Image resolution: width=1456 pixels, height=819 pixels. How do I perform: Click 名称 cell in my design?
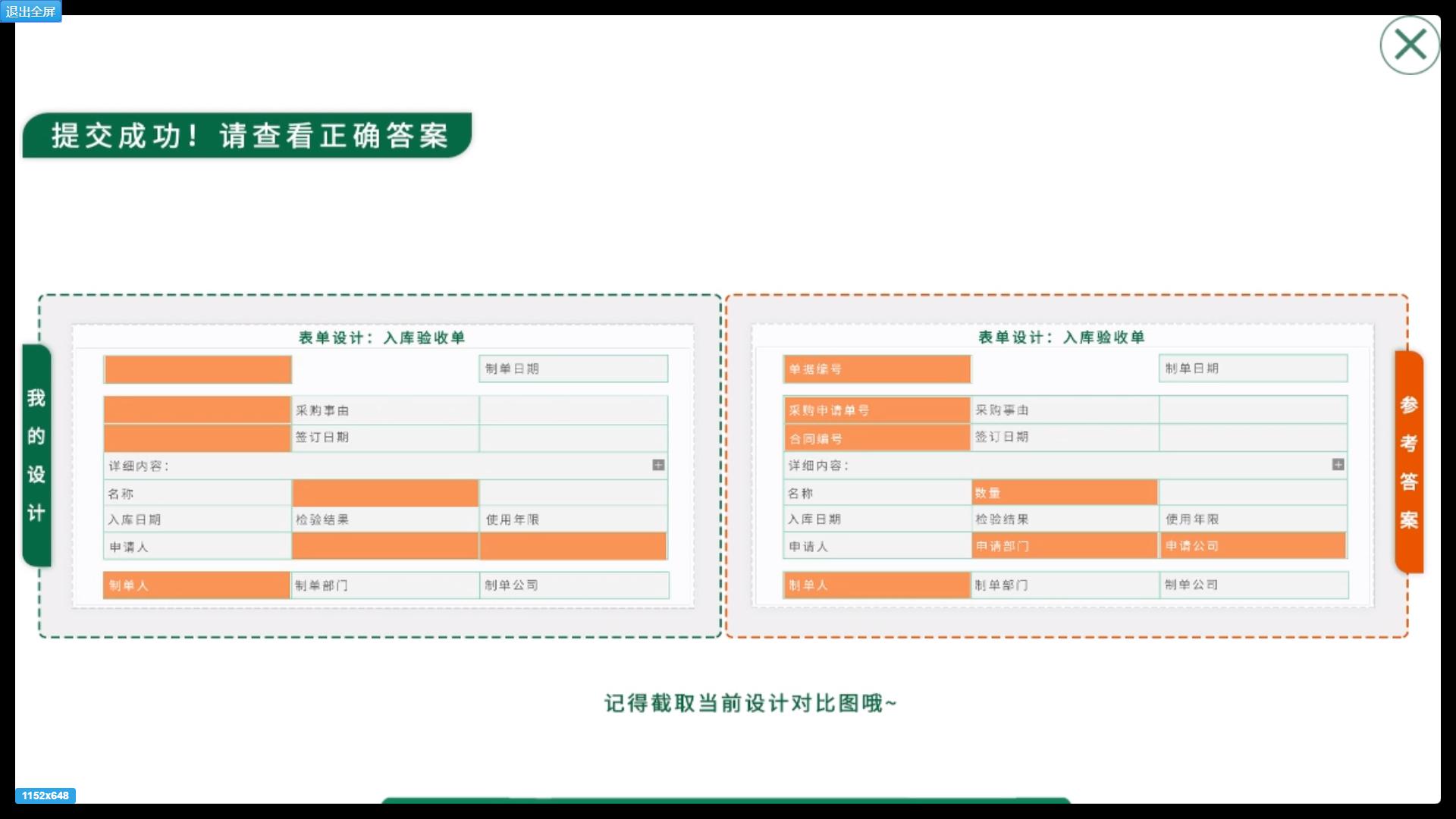[197, 494]
